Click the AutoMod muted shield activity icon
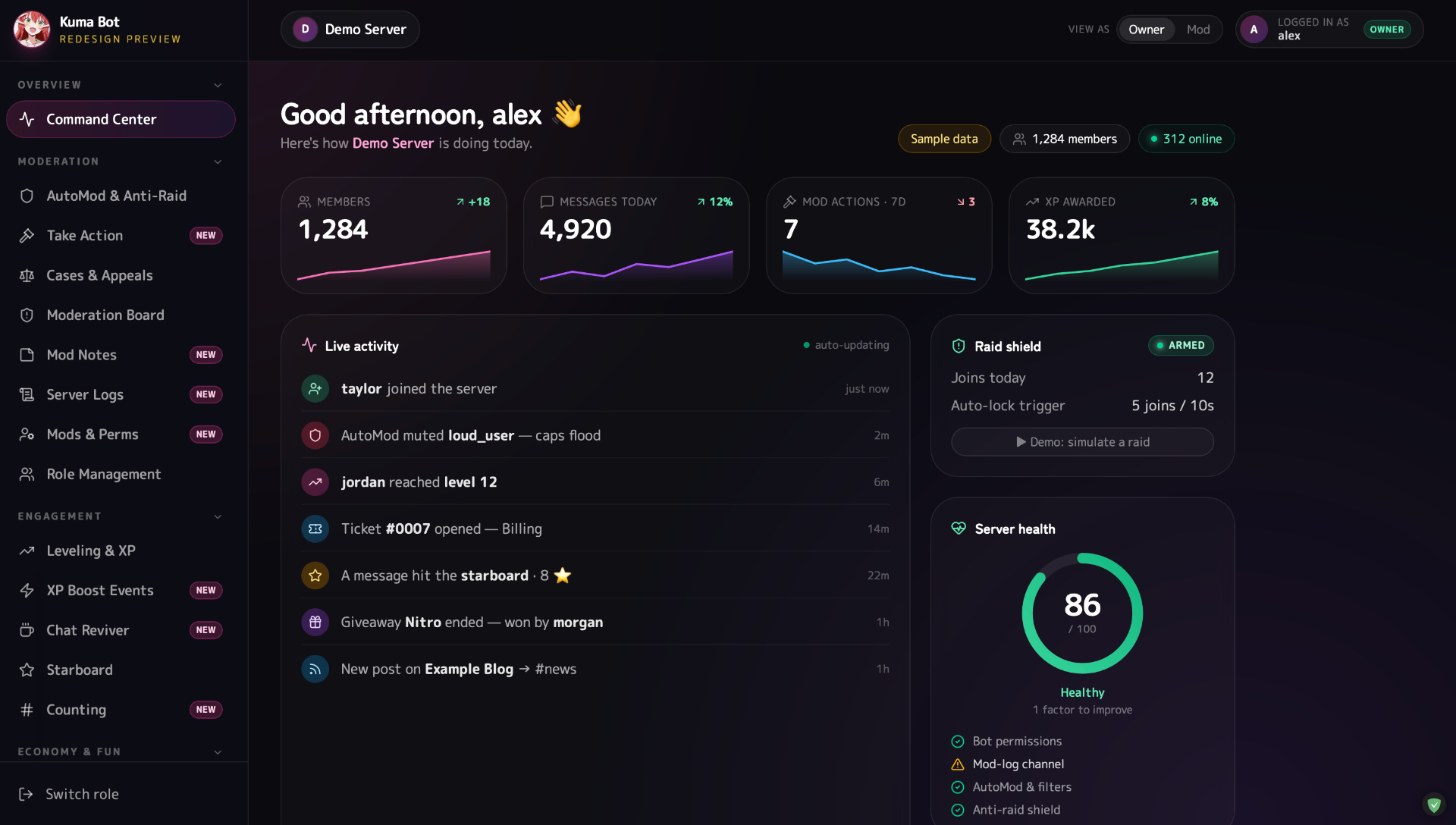This screenshot has width=1456, height=825. coord(315,435)
